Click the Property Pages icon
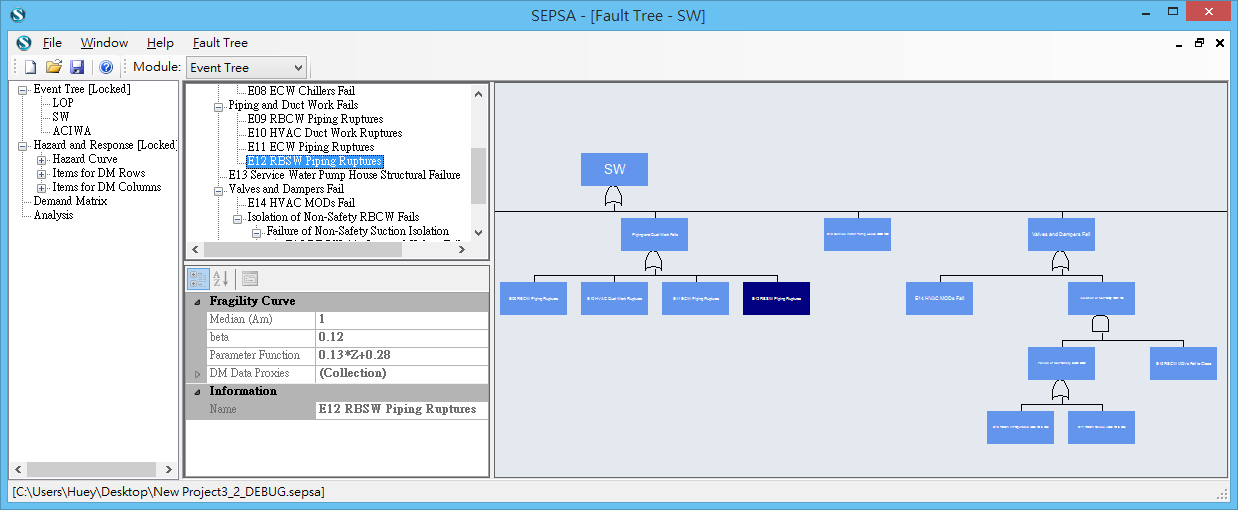1238x510 pixels. (250, 279)
